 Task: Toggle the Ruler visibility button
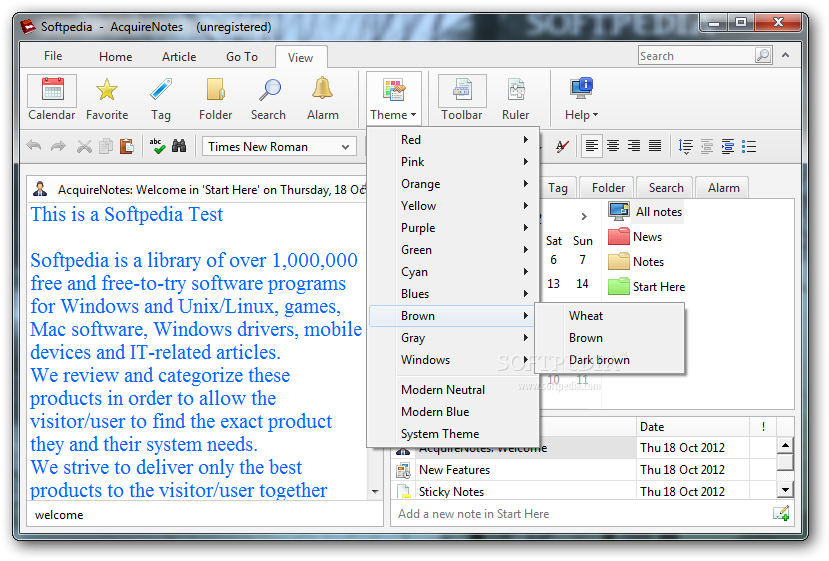(515, 99)
